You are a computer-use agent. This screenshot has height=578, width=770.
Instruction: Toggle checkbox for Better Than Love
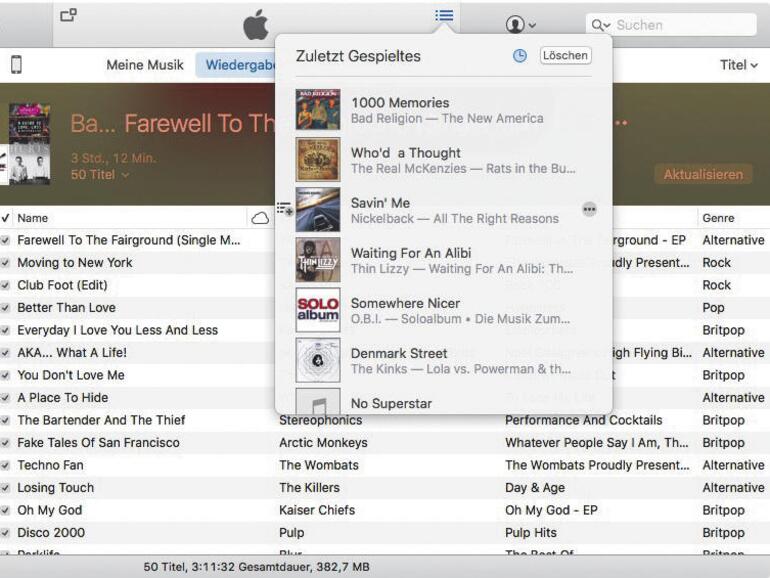[x=5, y=308]
